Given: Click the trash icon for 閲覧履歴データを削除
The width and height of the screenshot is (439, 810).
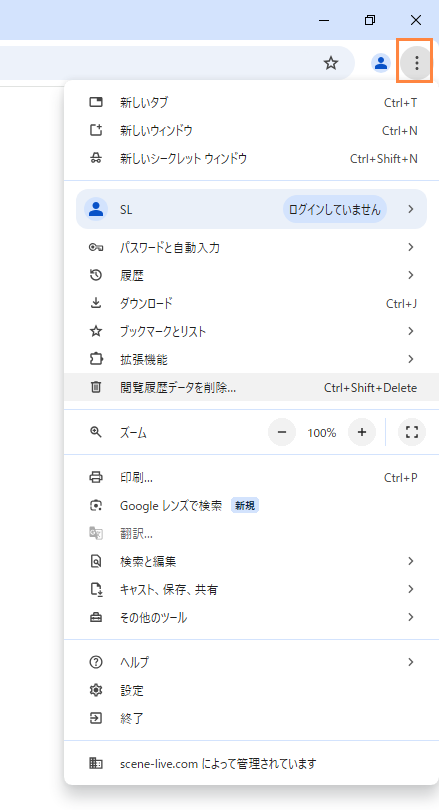Looking at the screenshot, I should pyautogui.click(x=96, y=387).
